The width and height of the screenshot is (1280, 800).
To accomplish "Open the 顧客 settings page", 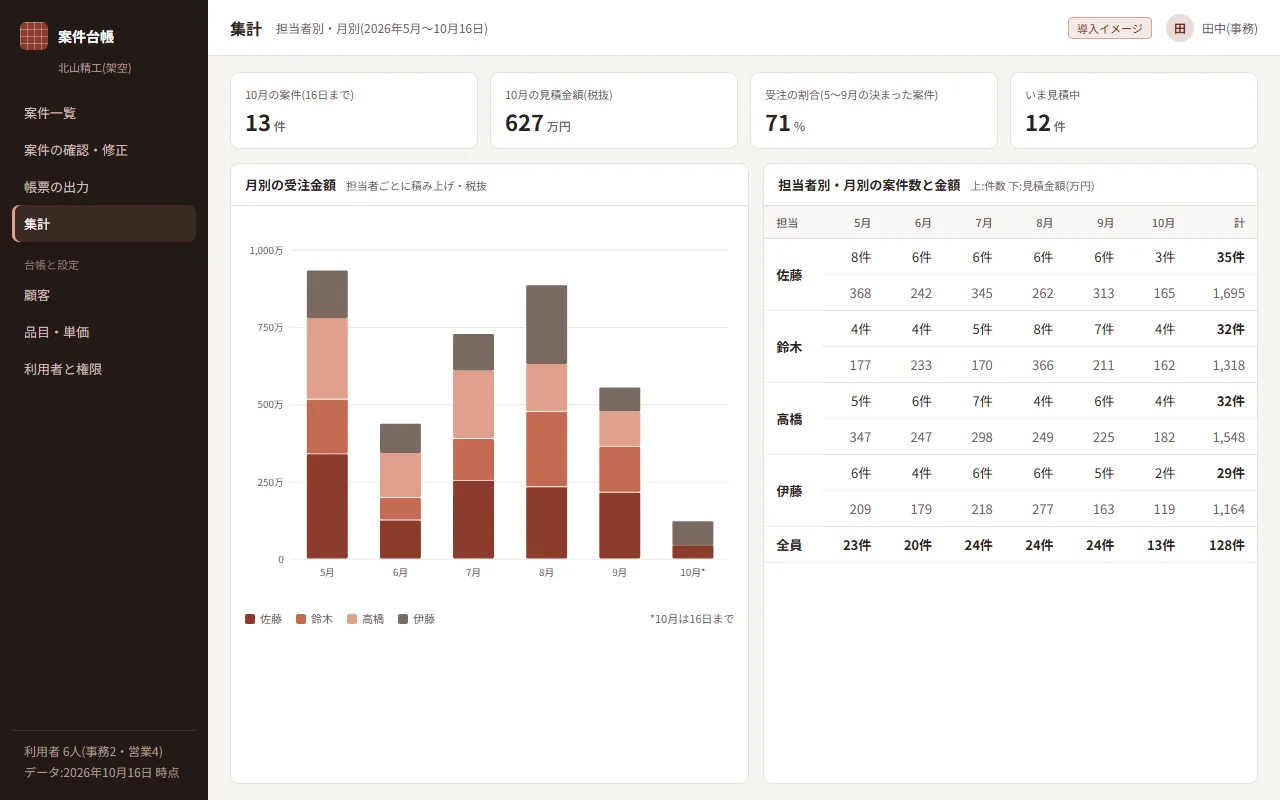I will [104, 295].
